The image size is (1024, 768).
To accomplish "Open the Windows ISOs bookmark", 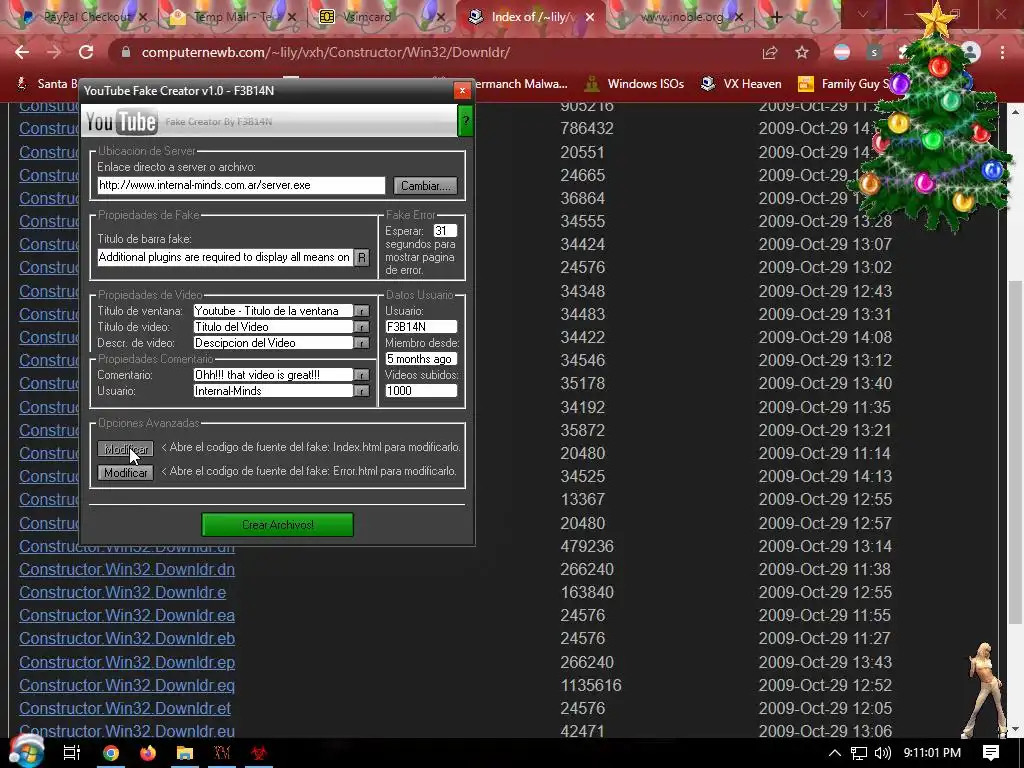I will point(634,84).
